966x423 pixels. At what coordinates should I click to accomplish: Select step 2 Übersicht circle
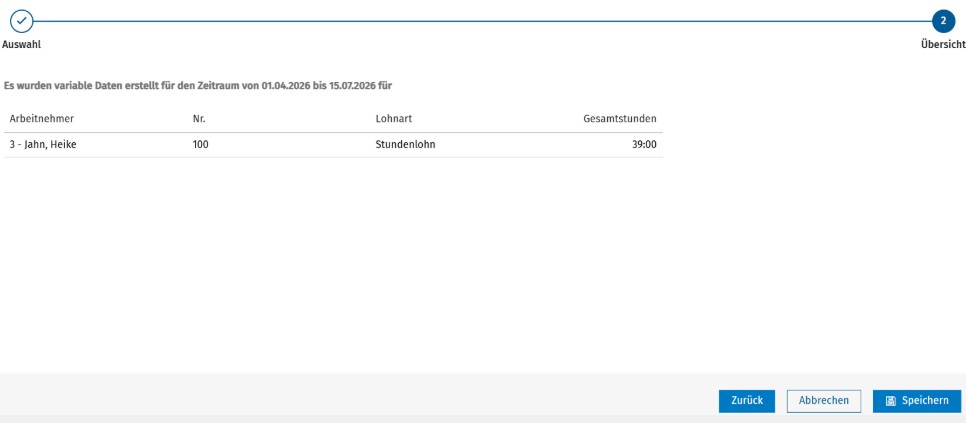click(x=943, y=21)
